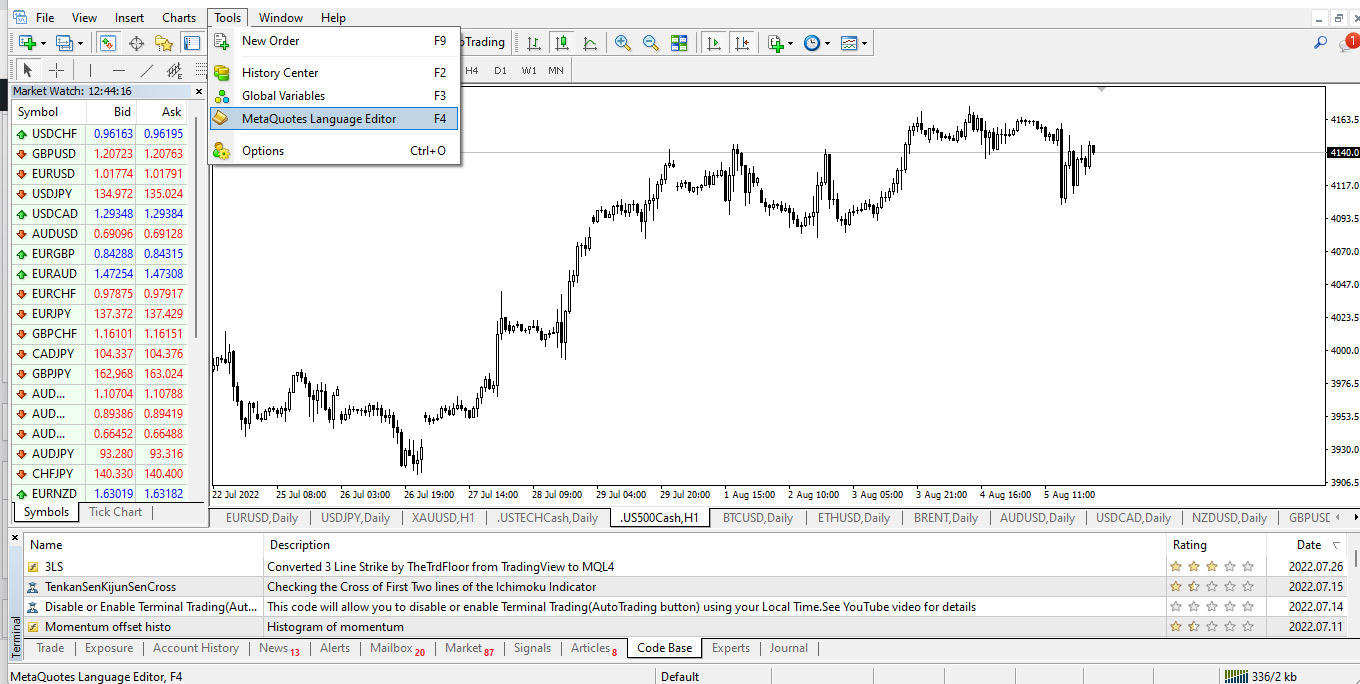1360x684 pixels.
Task: Open the Tick Chart tab
Action: [115, 512]
